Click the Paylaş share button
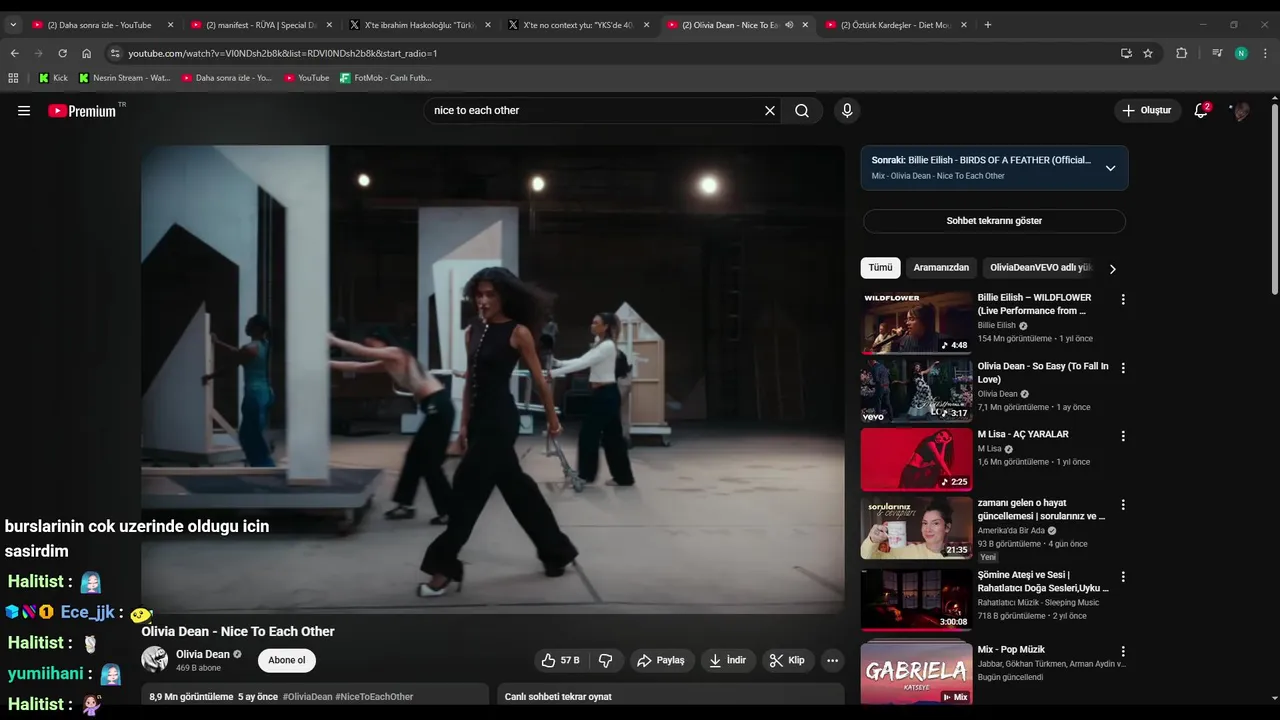The height and width of the screenshot is (720, 1280). point(661,660)
